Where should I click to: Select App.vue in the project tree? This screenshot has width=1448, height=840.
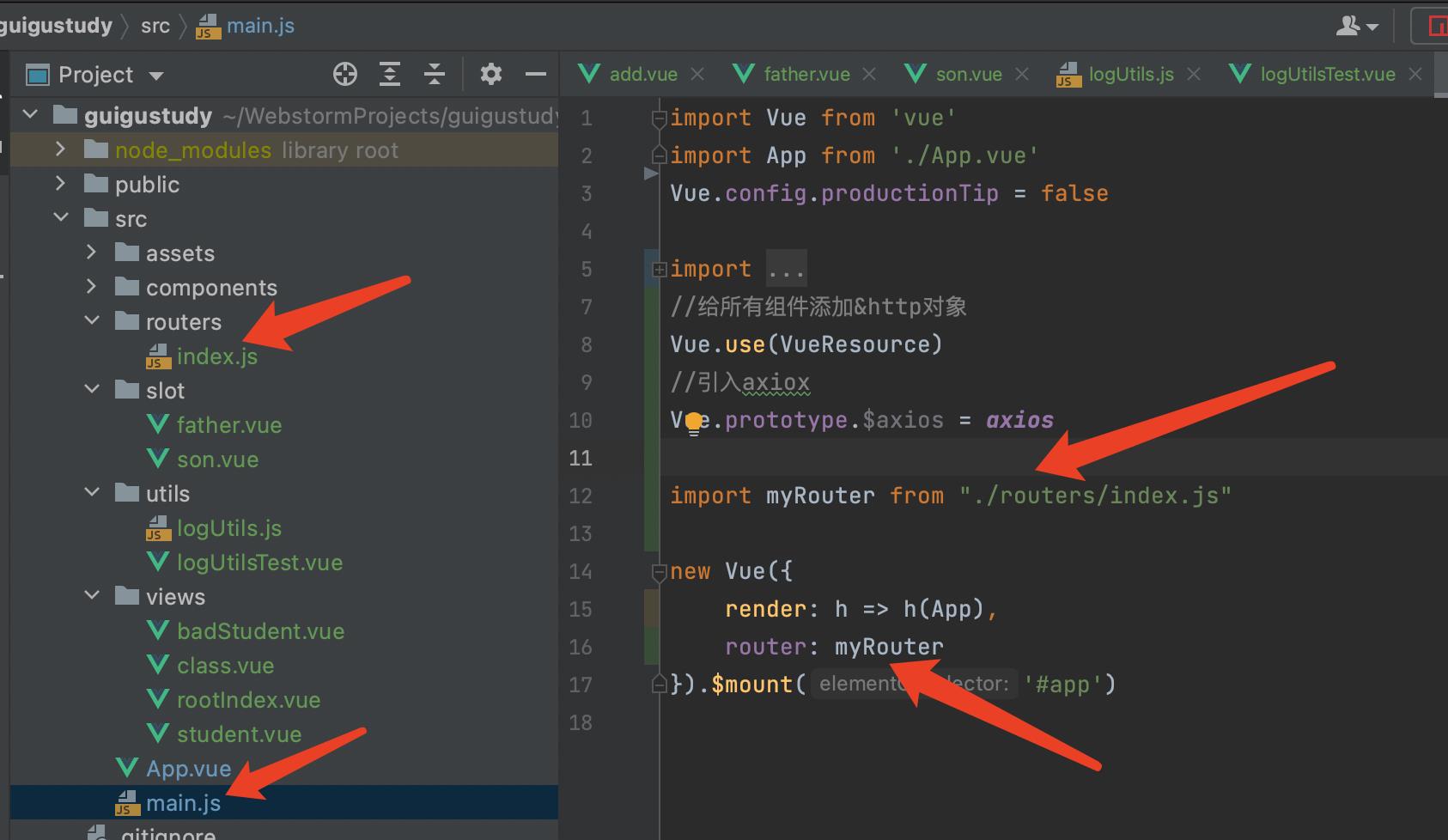click(188, 769)
